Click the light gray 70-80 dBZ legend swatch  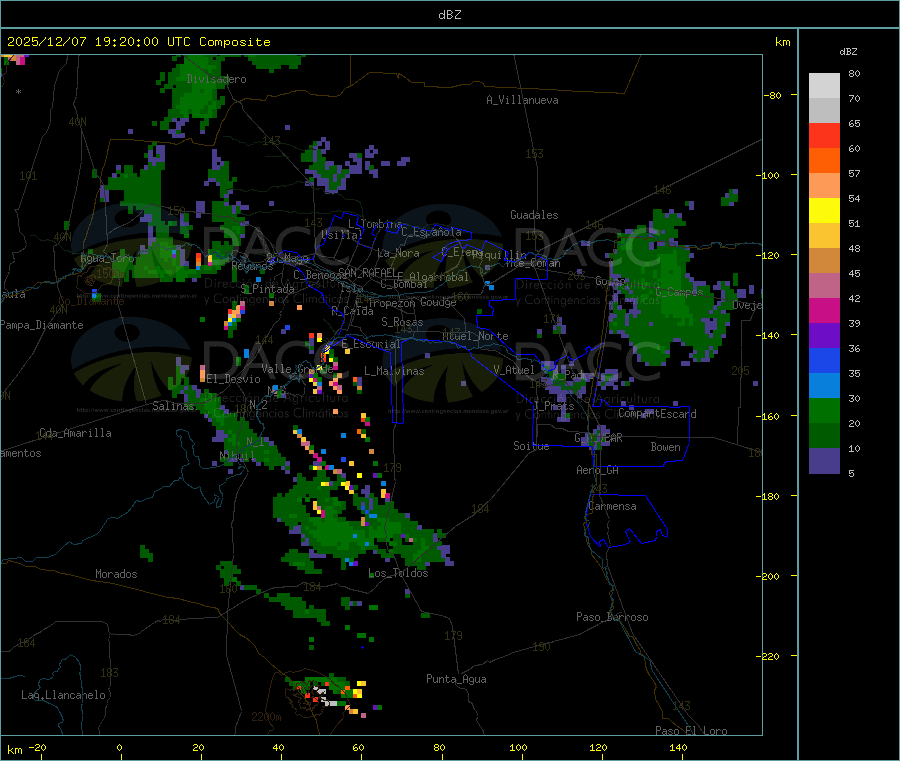click(x=824, y=86)
